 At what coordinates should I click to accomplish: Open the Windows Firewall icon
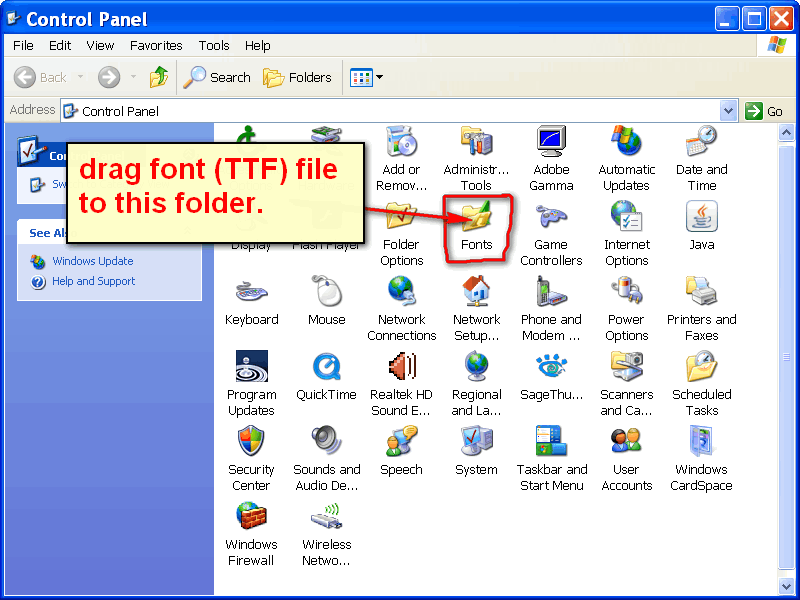[251, 515]
